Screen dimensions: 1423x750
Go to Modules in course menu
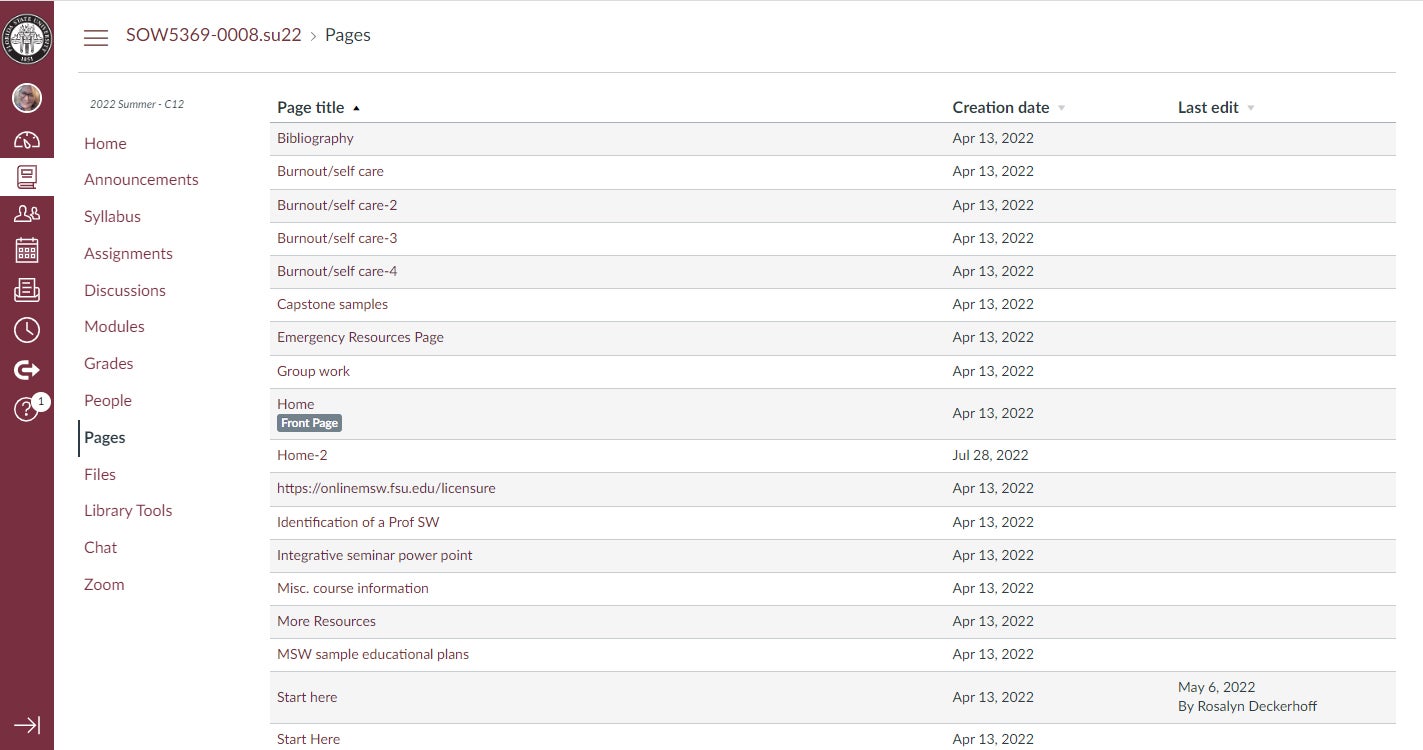coord(114,327)
